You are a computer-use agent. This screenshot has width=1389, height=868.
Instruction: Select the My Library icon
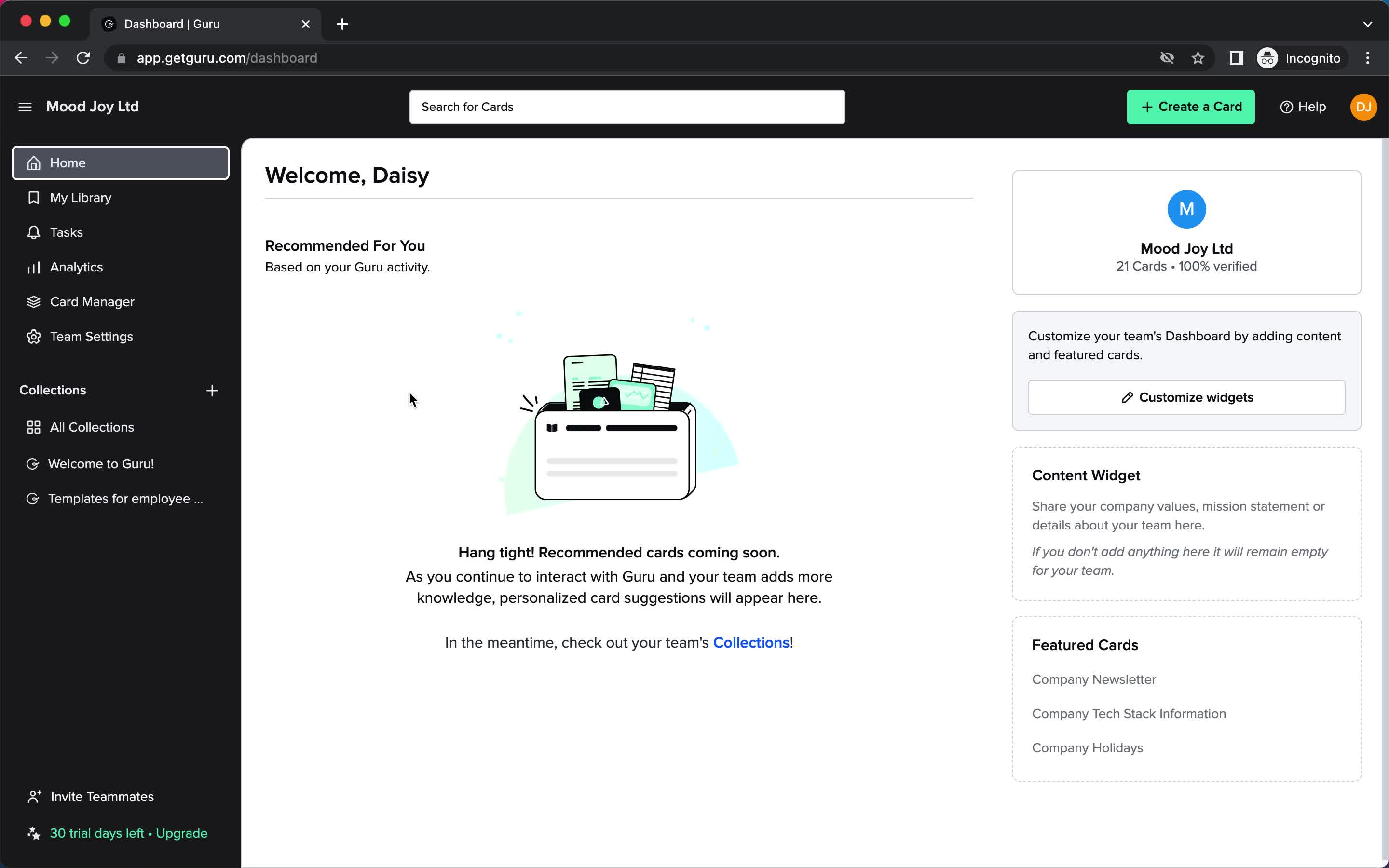[x=32, y=197]
